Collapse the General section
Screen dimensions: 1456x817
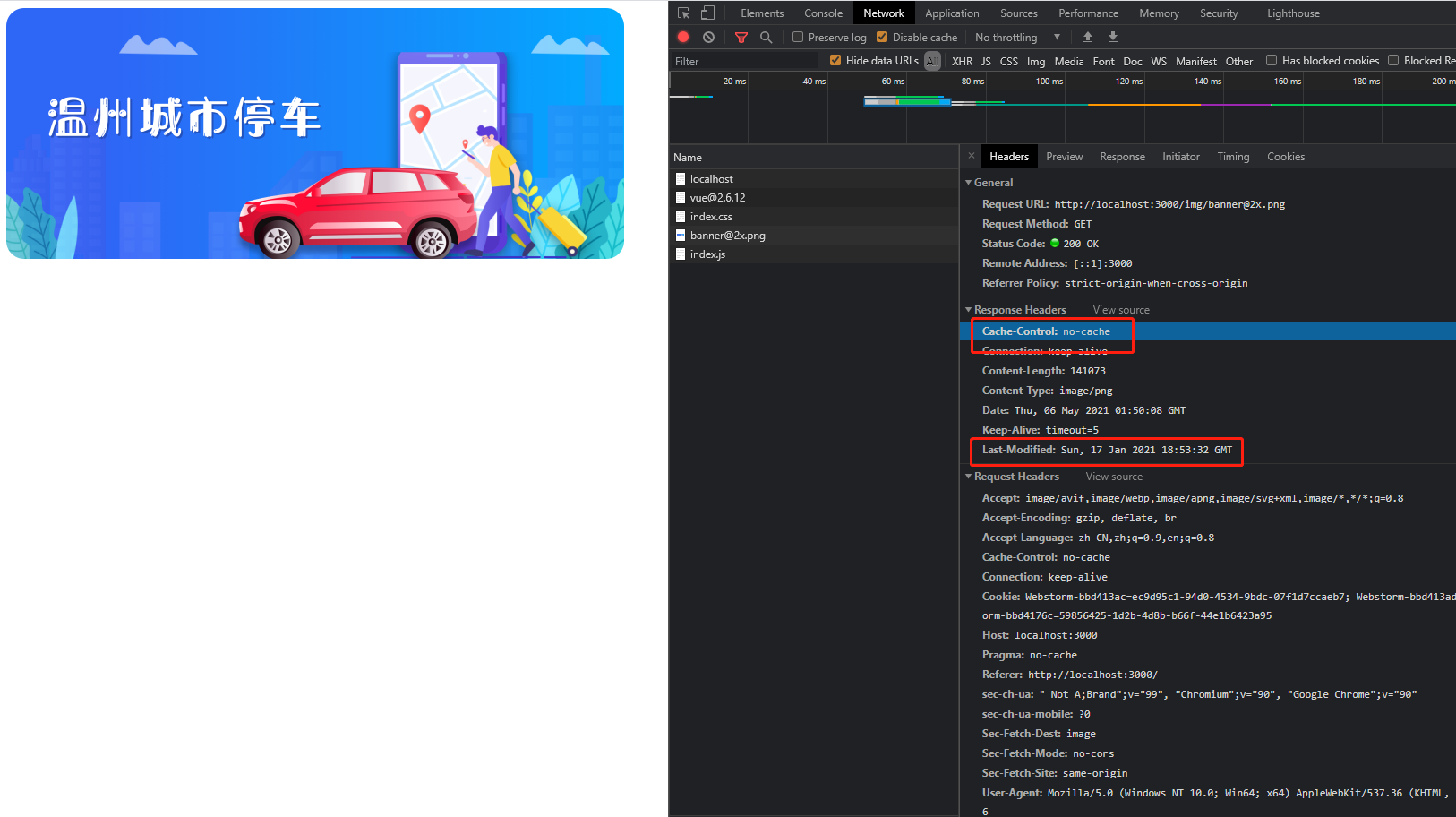coord(969,182)
